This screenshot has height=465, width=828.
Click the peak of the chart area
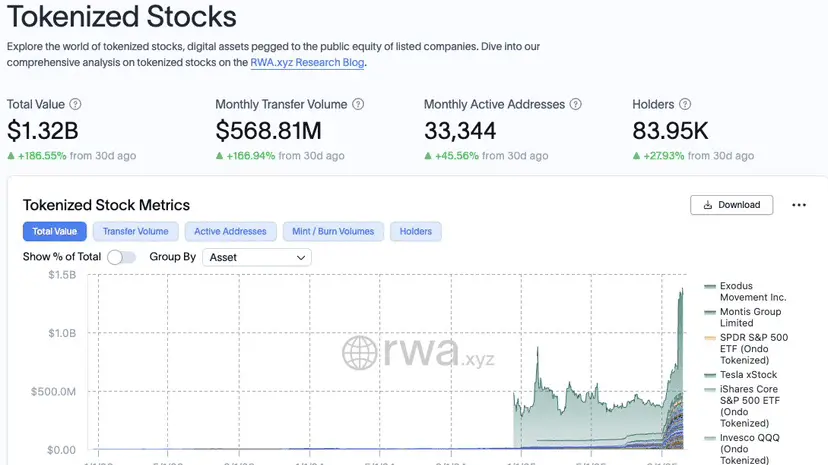click(682, 289)
